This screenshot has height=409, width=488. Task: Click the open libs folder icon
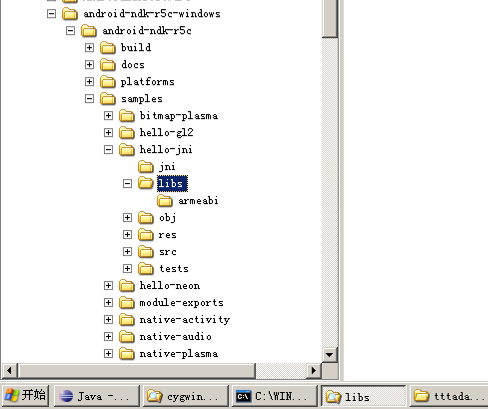146,183
